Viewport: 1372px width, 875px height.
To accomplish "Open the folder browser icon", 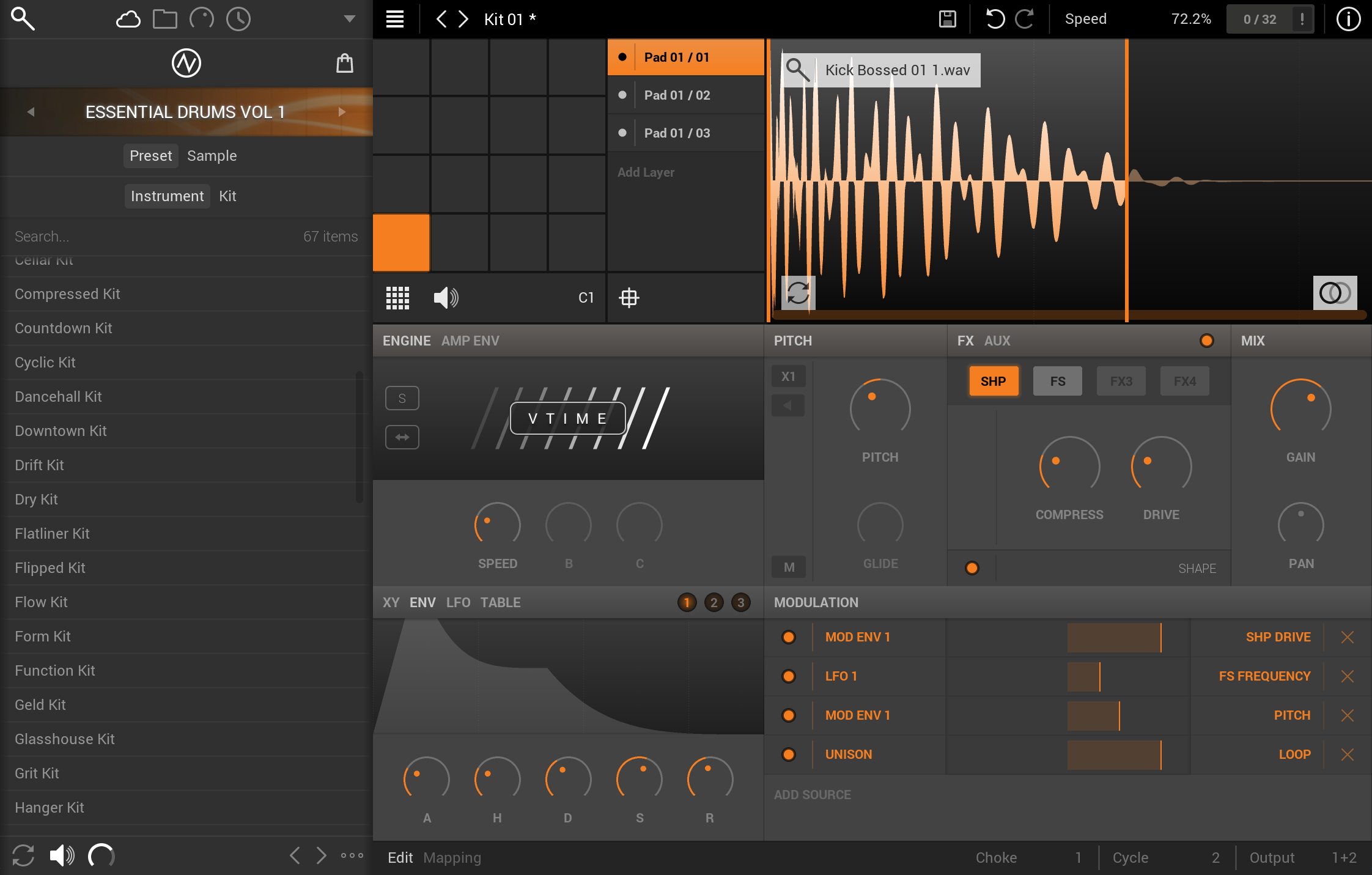I will (165, 19).
